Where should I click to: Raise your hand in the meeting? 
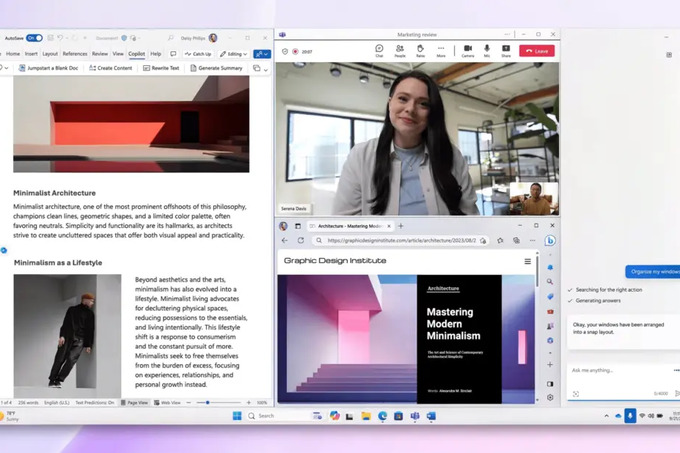pos(420,49)
